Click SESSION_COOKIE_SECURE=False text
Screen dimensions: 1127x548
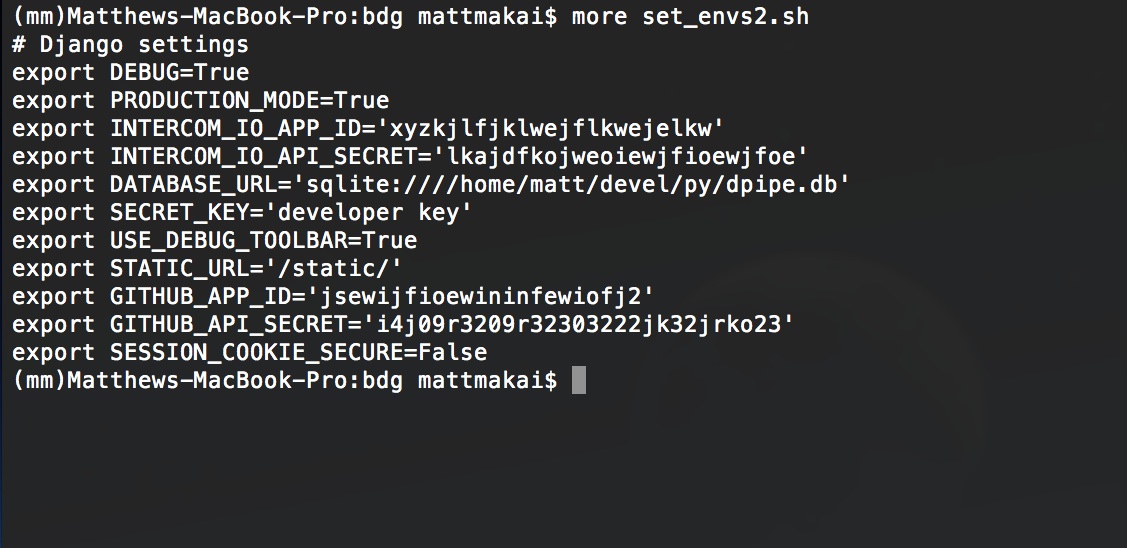pyautogui.click(x=298, y=352)
